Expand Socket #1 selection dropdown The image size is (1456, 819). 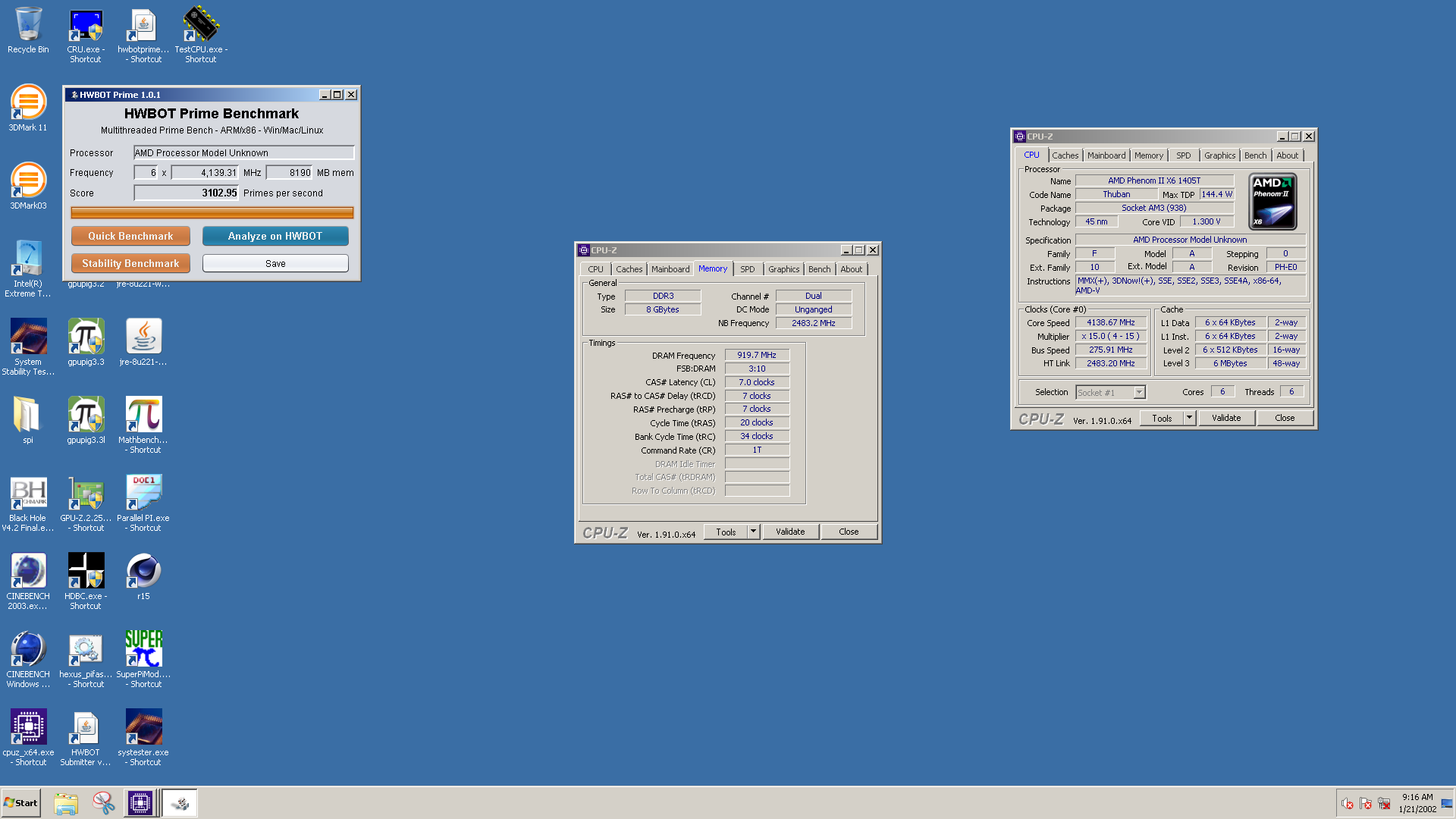(x=1139, y=392)
